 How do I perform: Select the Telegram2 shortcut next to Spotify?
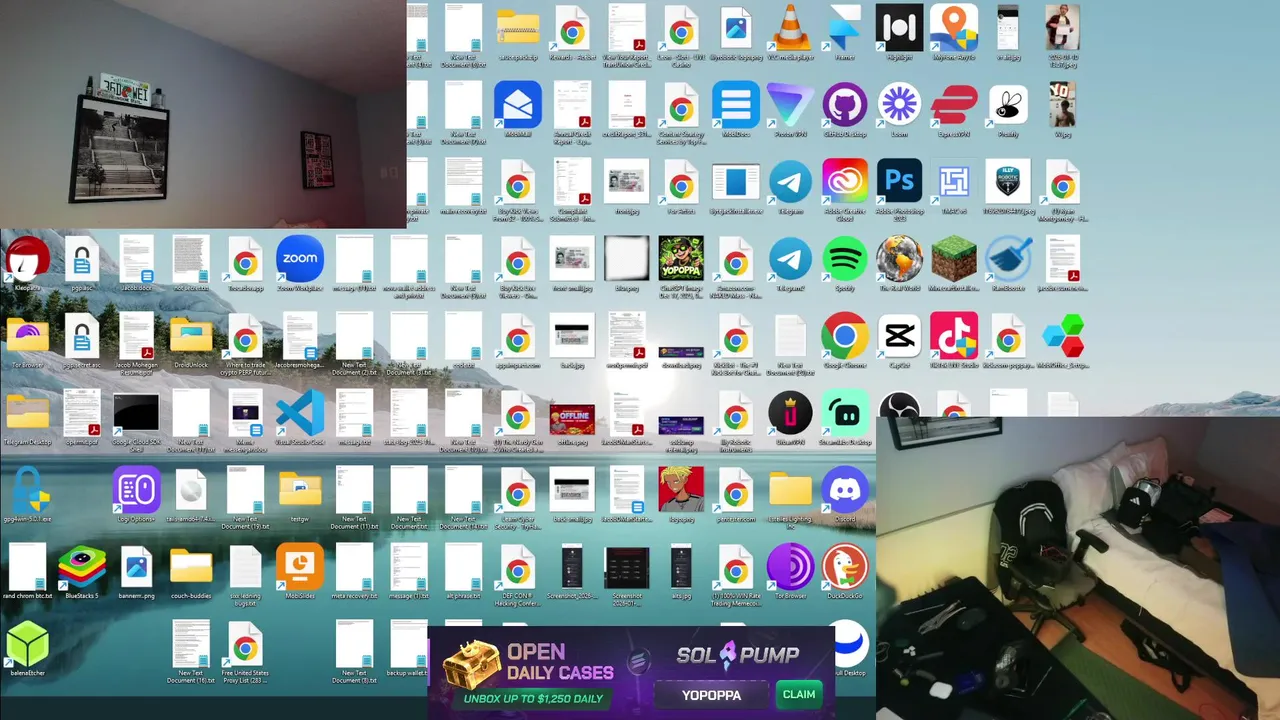(790, 259)
